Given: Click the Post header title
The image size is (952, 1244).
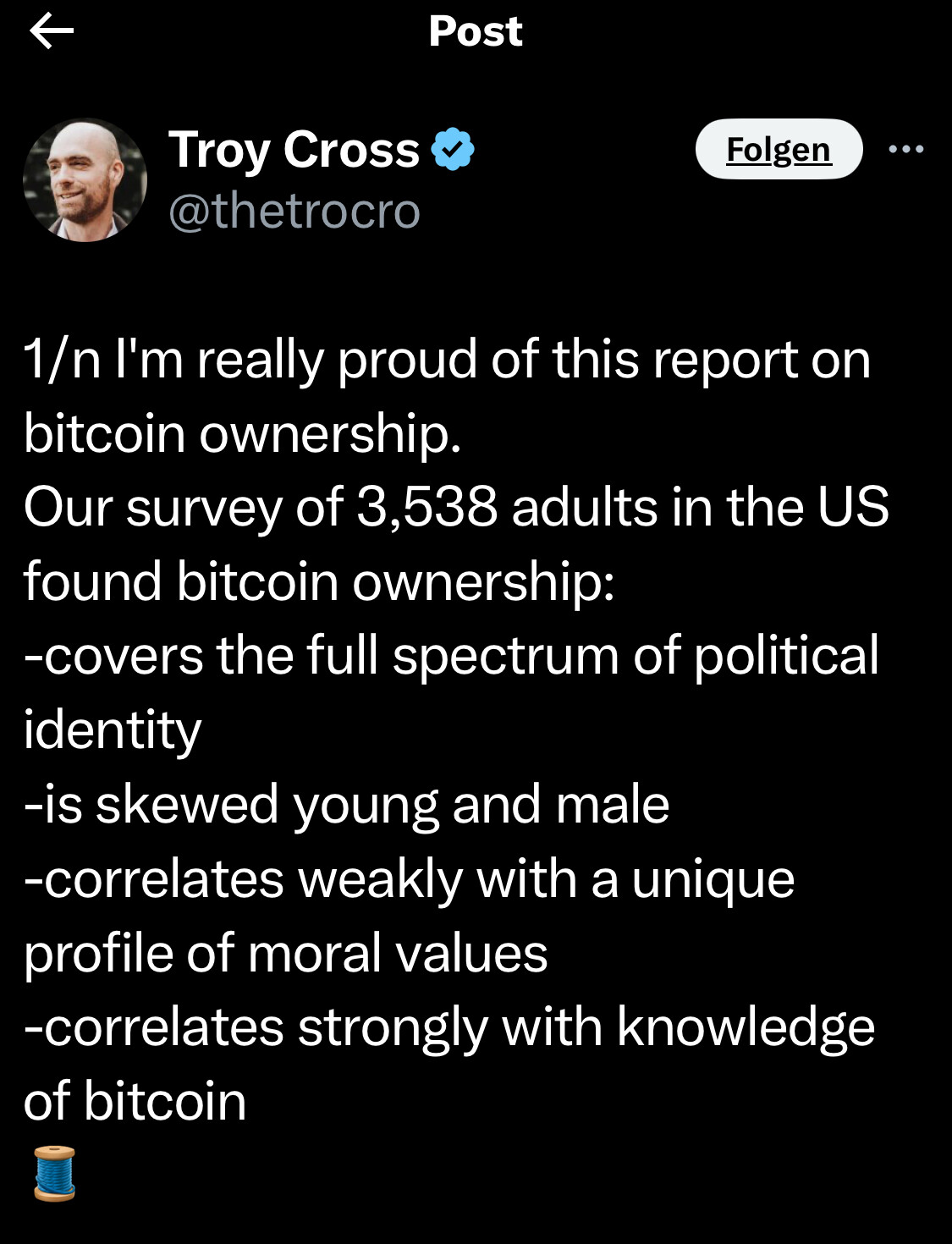Looking at the screenshot, I should pos(476,32).
